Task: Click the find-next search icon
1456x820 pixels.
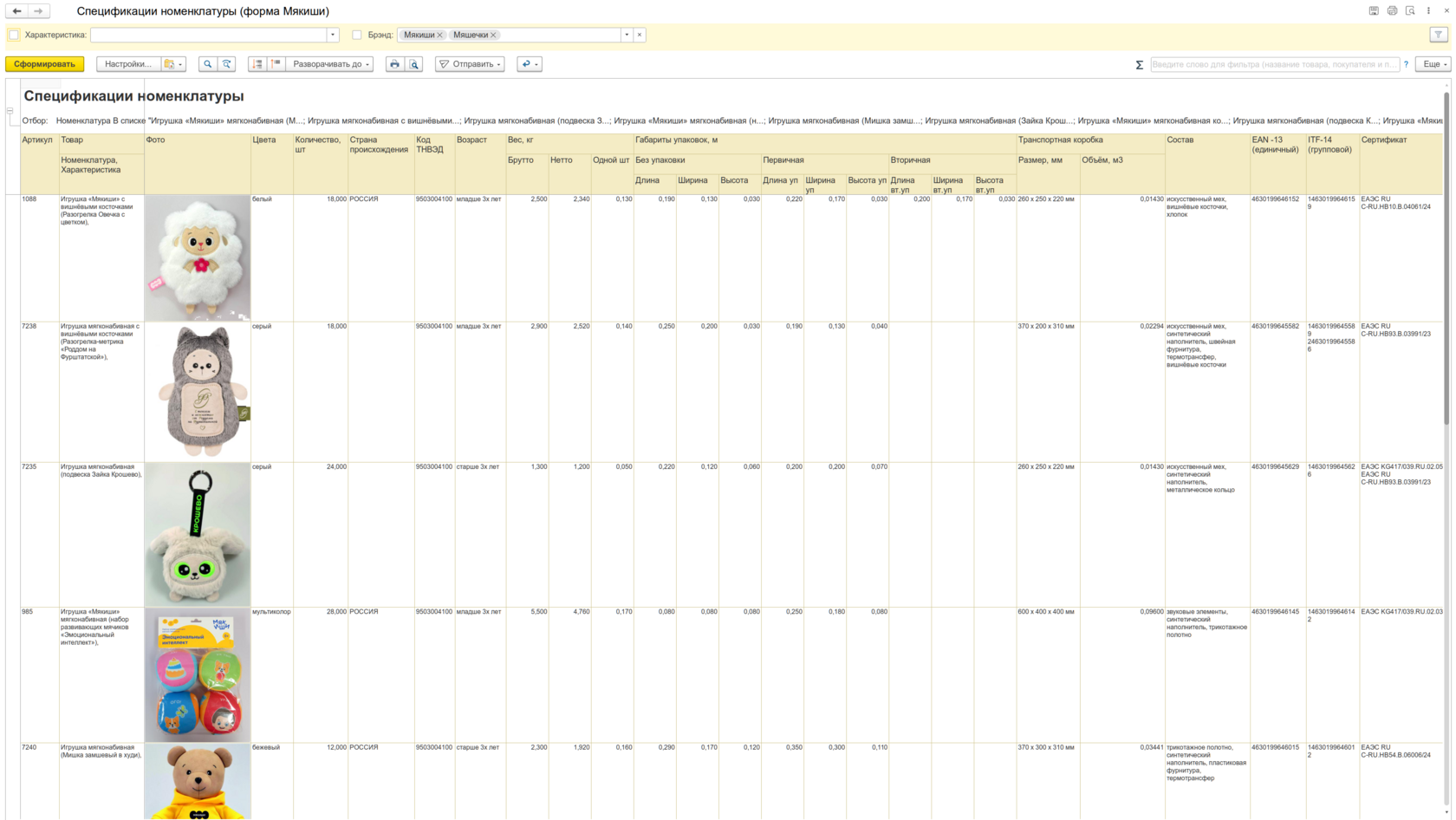Action: click(227, 64)
